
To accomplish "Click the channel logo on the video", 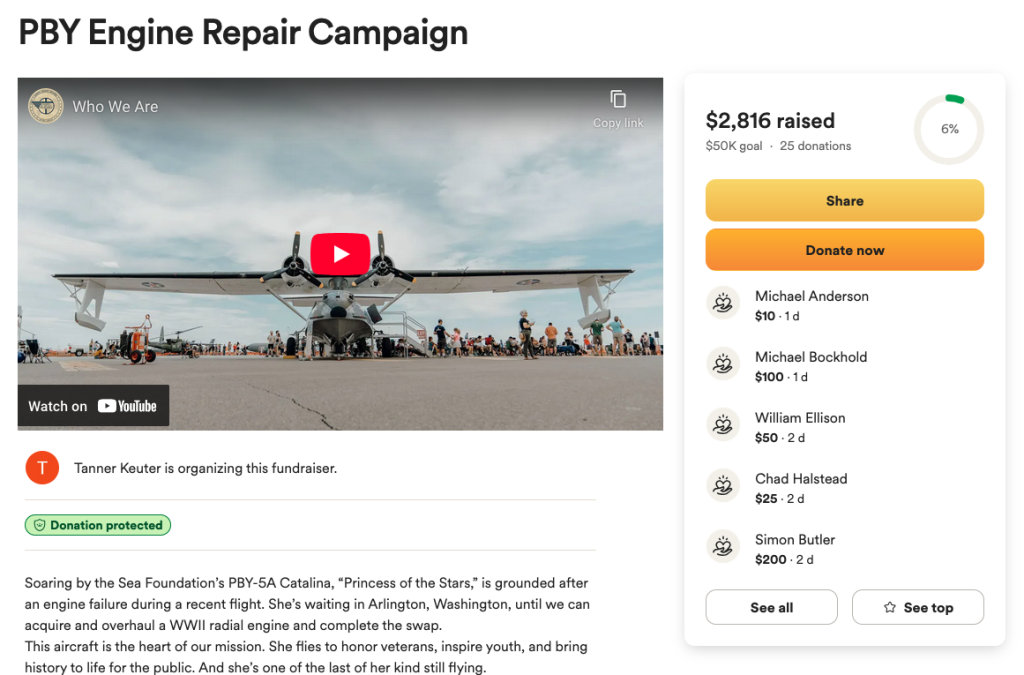I will [46, 106].
